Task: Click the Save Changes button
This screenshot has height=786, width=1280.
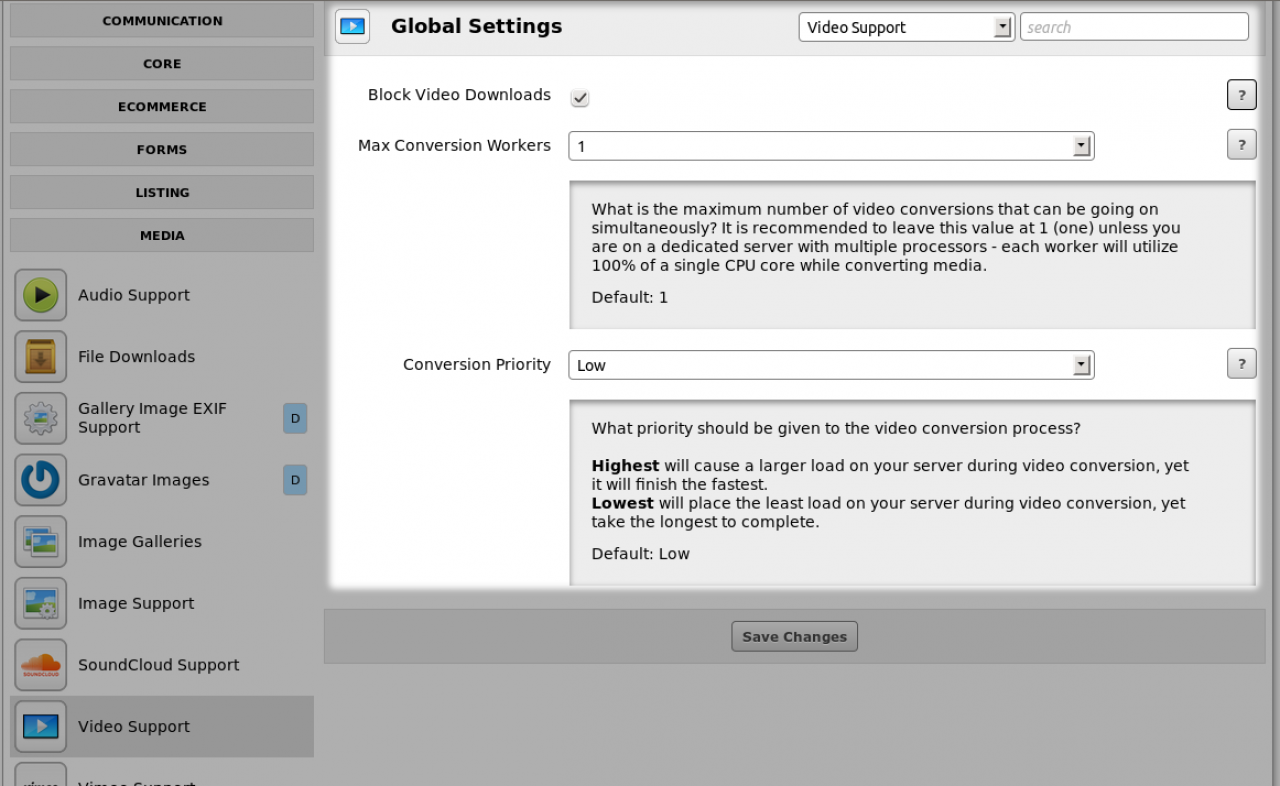Action: coord(794,637)
